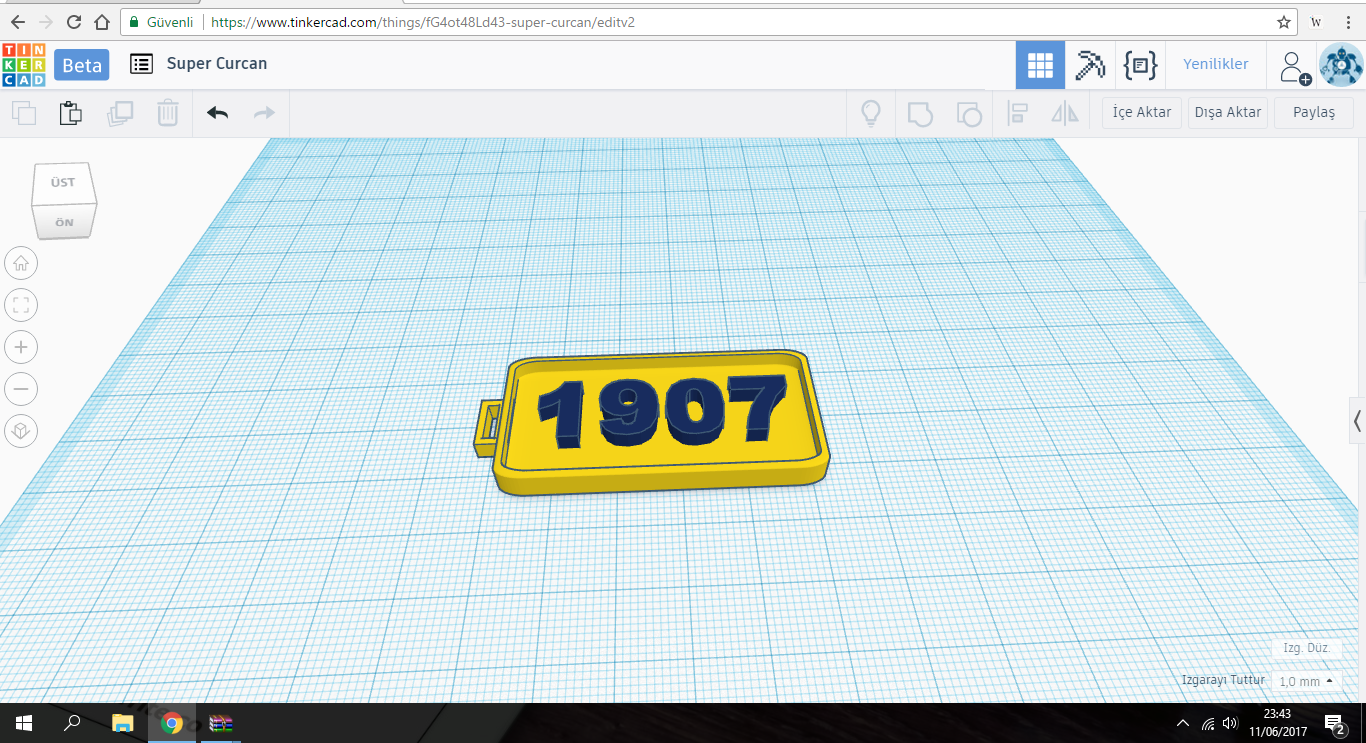This screenshot has height=743, width=1366.
Task: Click the Align tool icon
Action: click(1018, 113)
